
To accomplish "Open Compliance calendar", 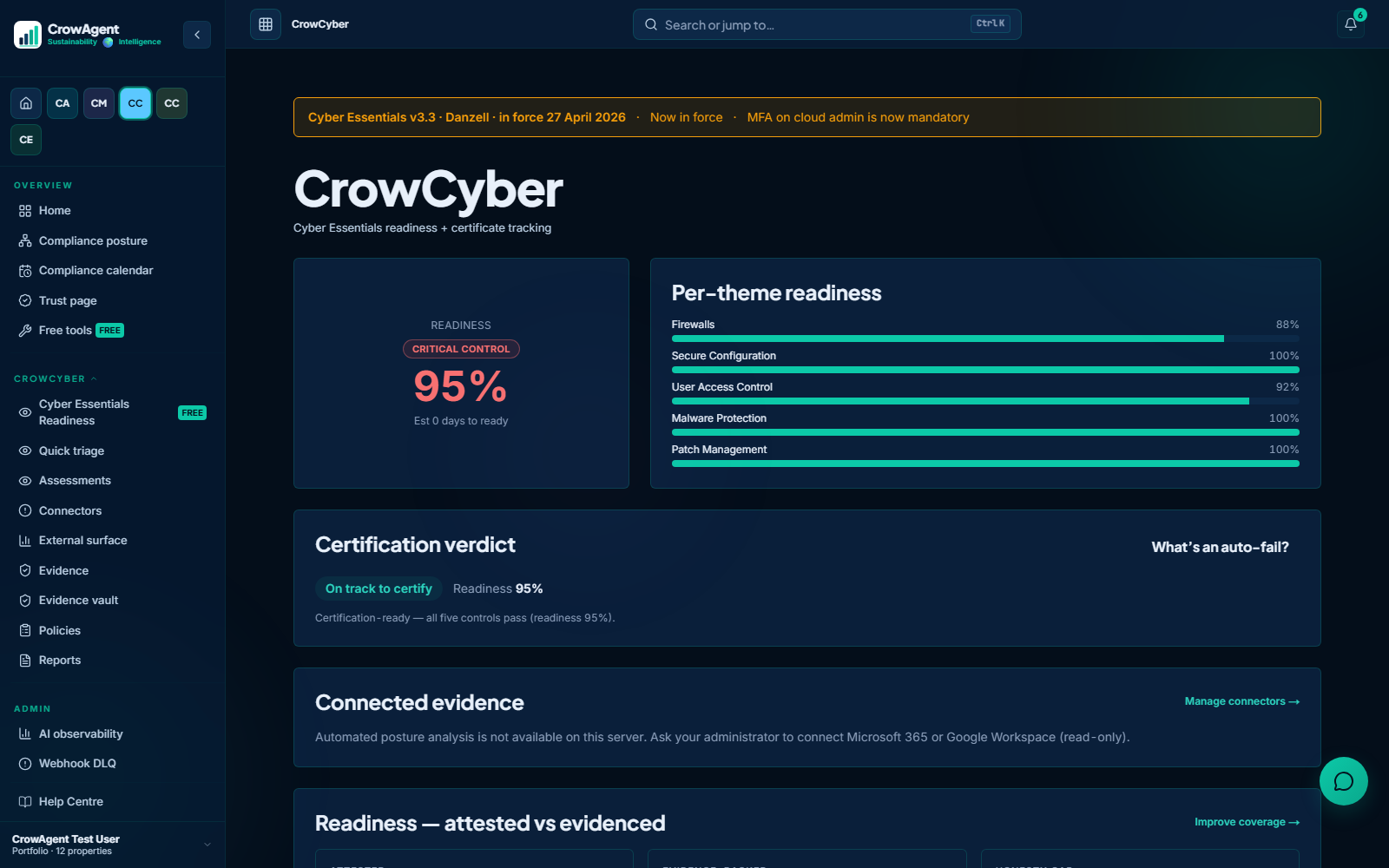I will [112, 271].
